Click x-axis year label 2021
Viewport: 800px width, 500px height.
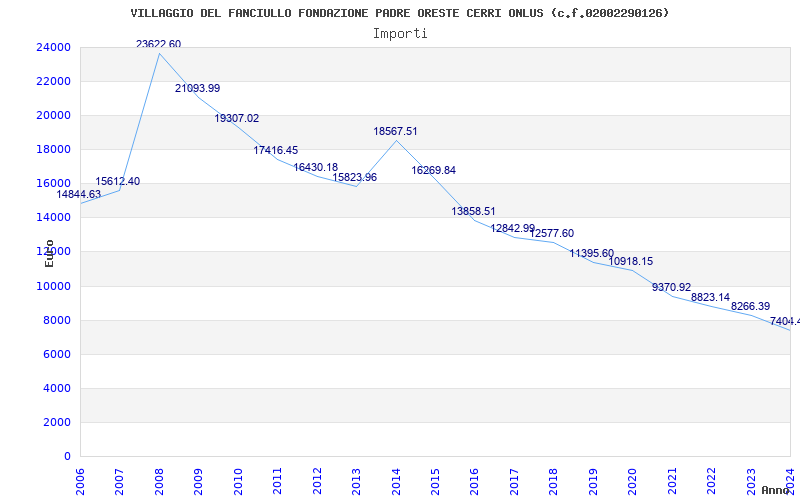tap(672, 481)
